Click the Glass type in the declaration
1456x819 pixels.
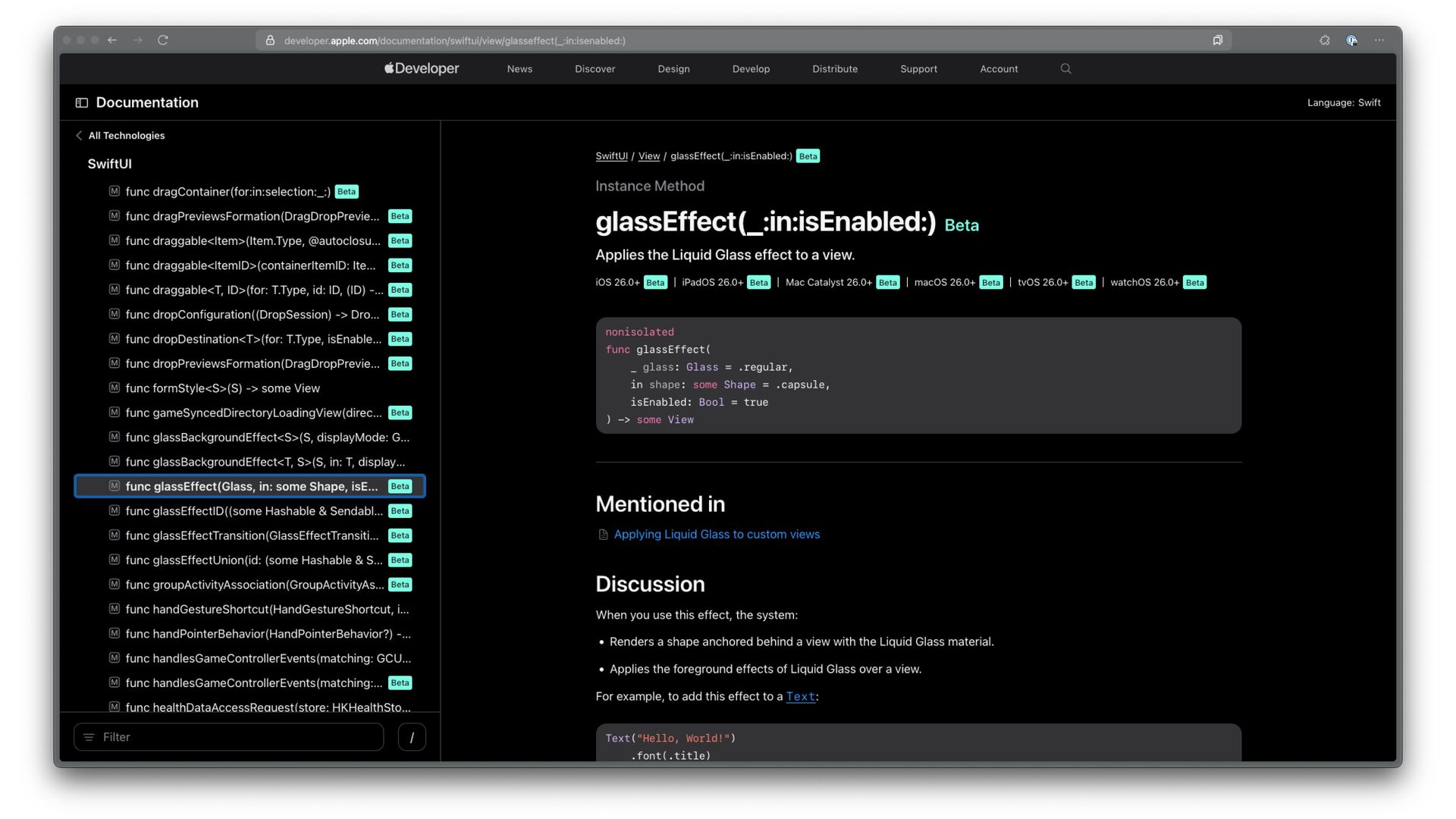(701, 367)
